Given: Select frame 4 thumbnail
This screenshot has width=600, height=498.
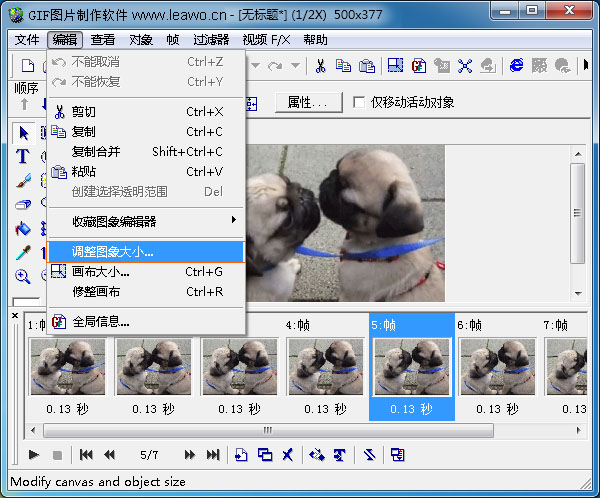Looking at the screenshot, I should [x=326, y=367].
